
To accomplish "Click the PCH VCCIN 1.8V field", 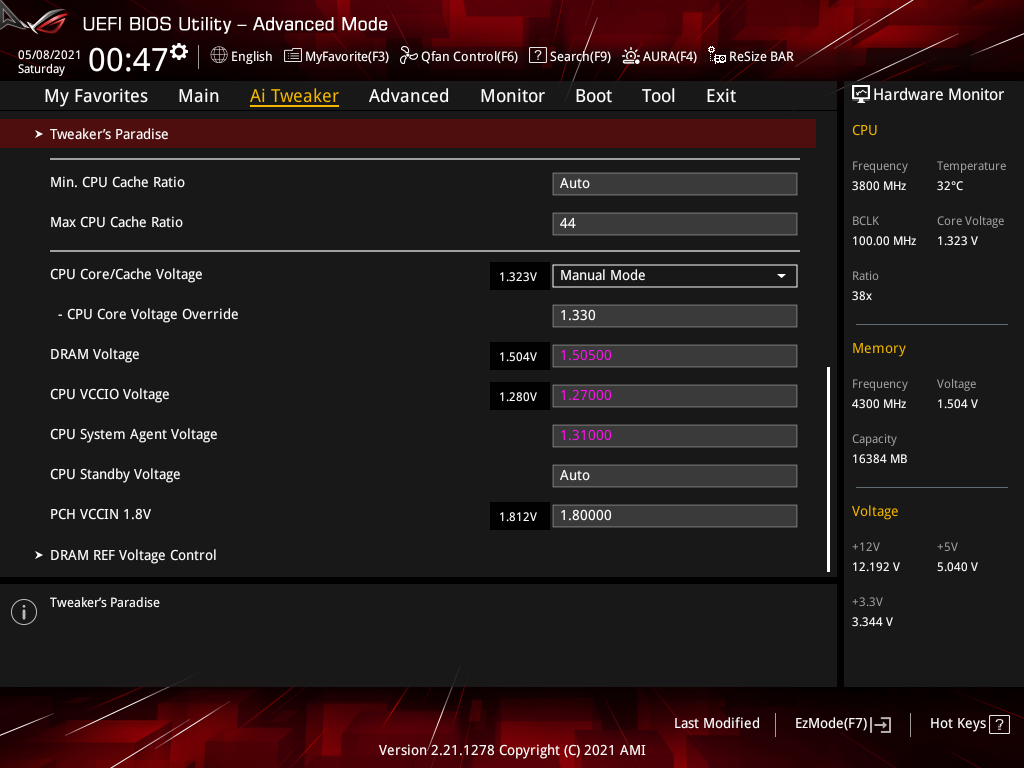I will coord(675,515).
